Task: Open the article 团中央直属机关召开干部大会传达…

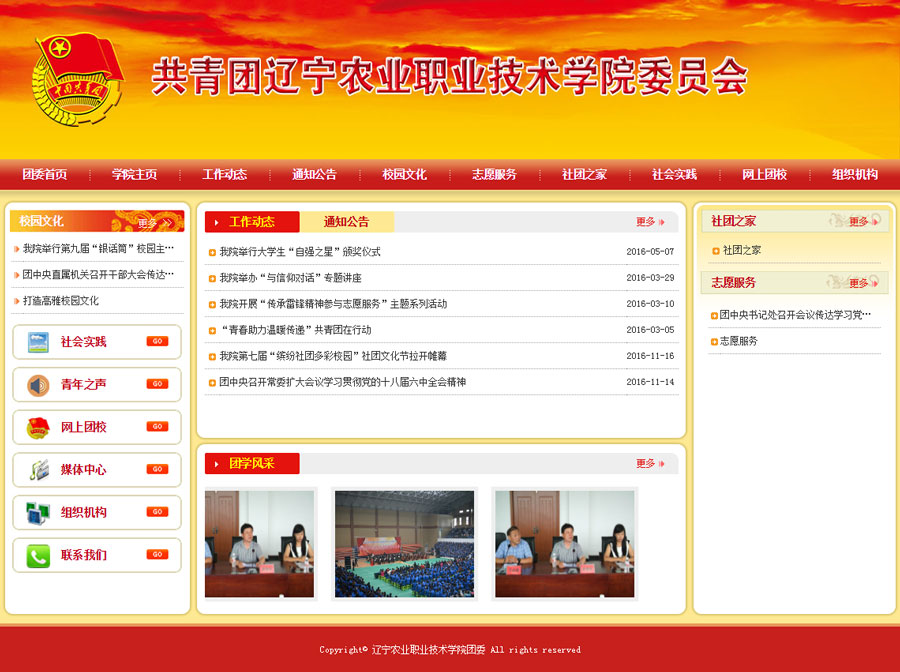Action: (x=98, y=275)
